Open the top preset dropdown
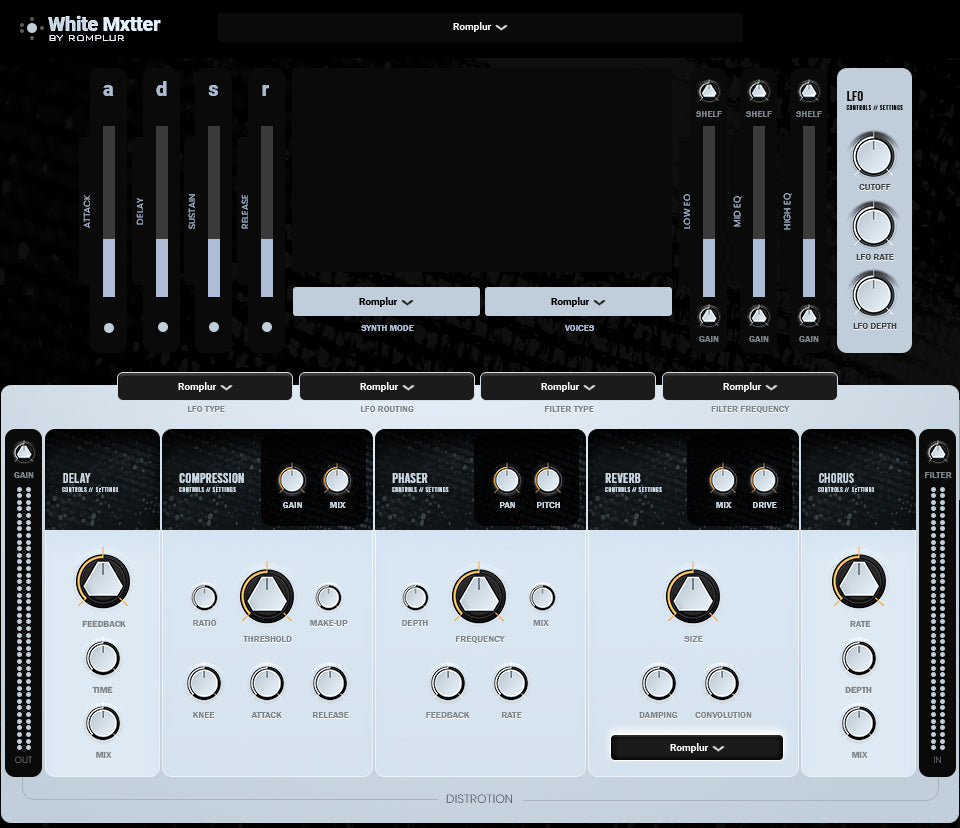The width and height of the screenshot is (960, 828). pyautogui.click(x=480, y=27)
